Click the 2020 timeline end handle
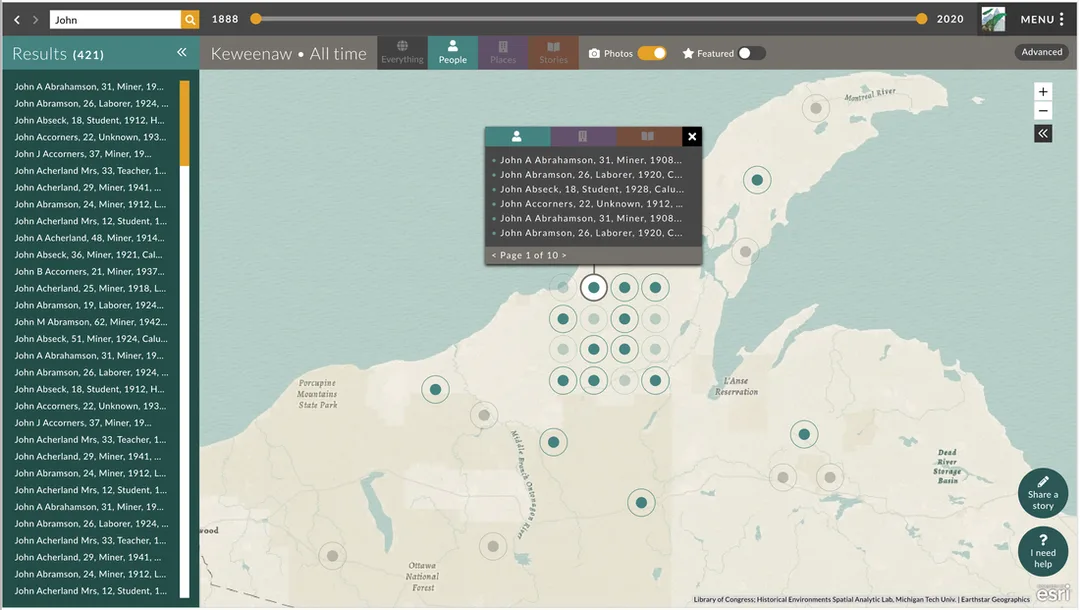 pos(922,19)
